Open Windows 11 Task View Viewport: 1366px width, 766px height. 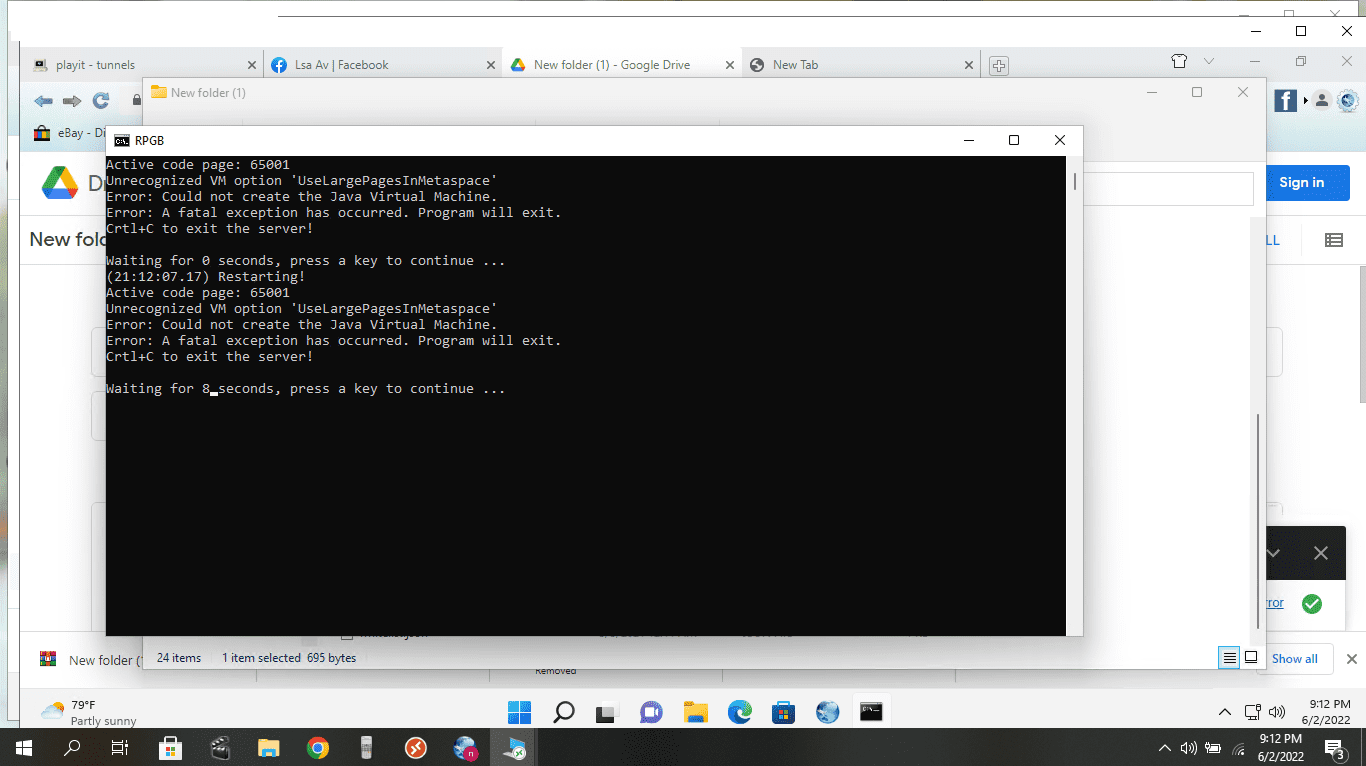(607, 712)
